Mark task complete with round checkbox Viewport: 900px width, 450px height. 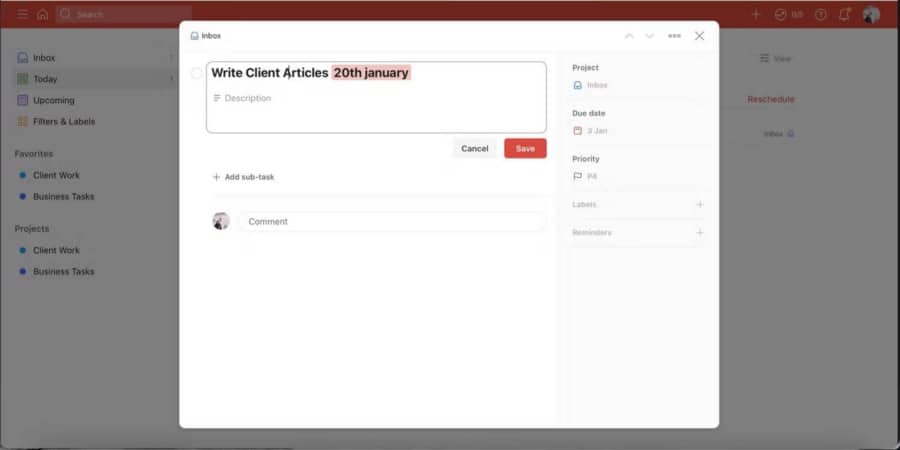click(196, 73)
